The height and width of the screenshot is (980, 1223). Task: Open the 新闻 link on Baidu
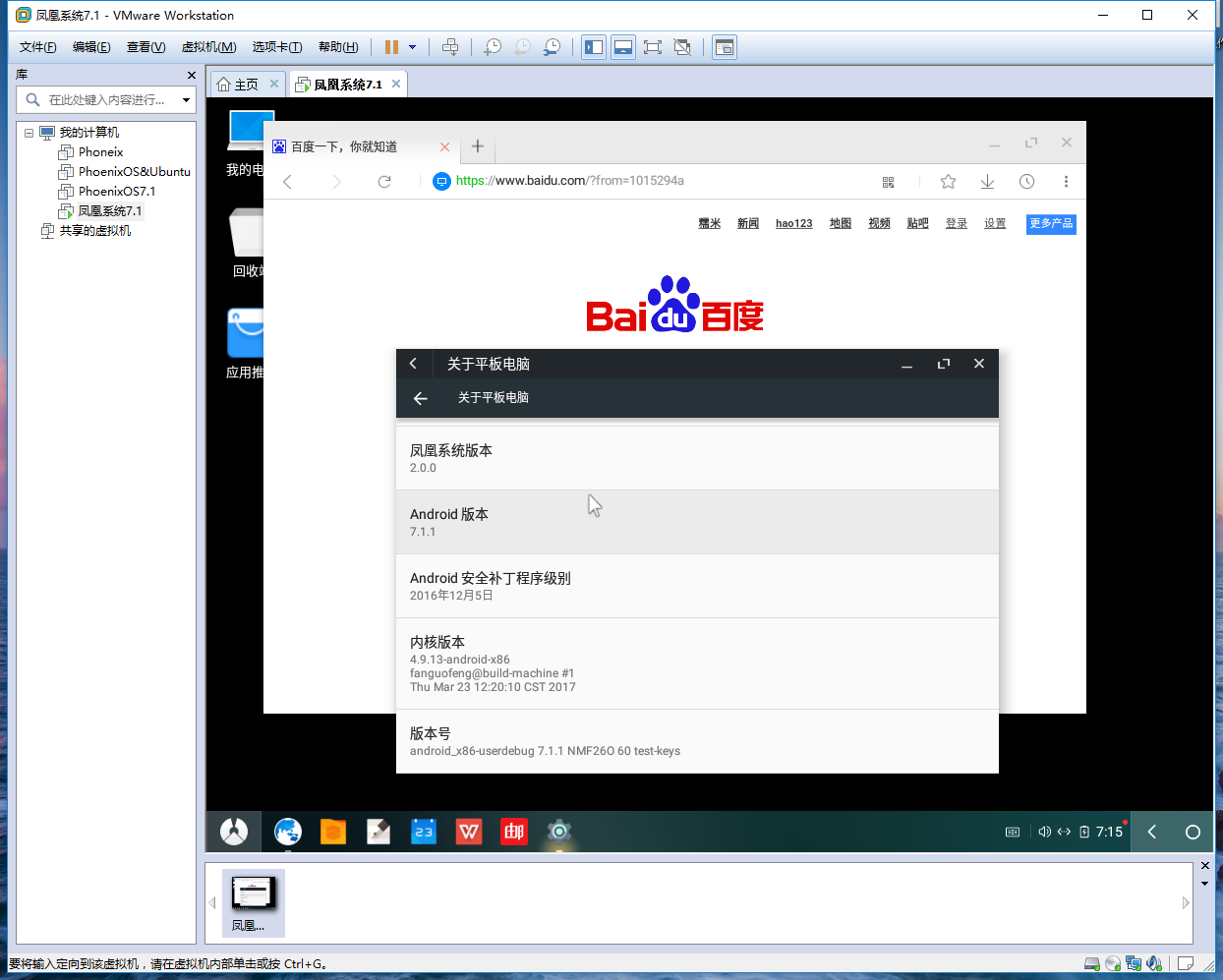(x=748, y=224)
